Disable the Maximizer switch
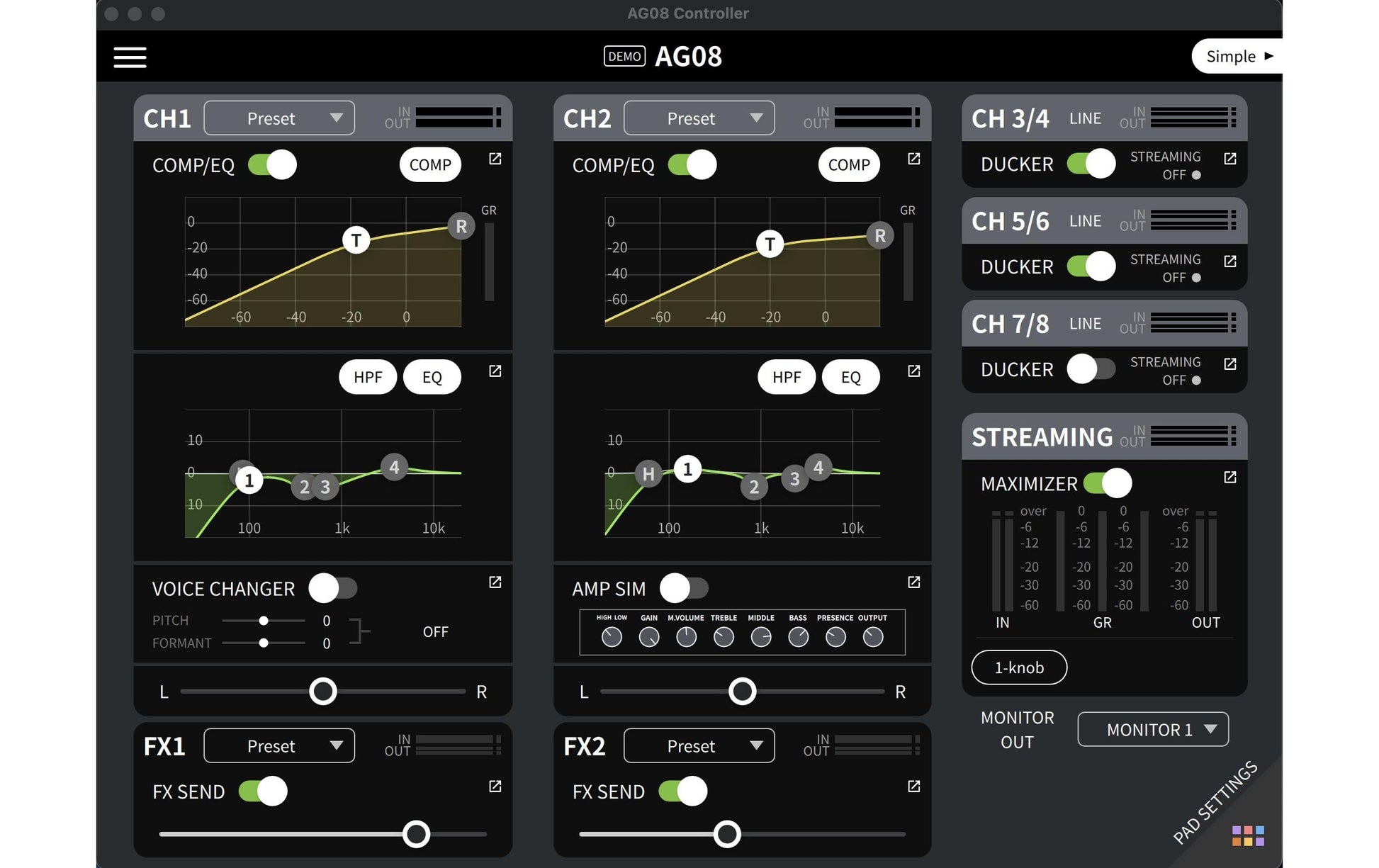Image resolution: width=1379 pixels, height=868 pixels. click(1108, 483)
